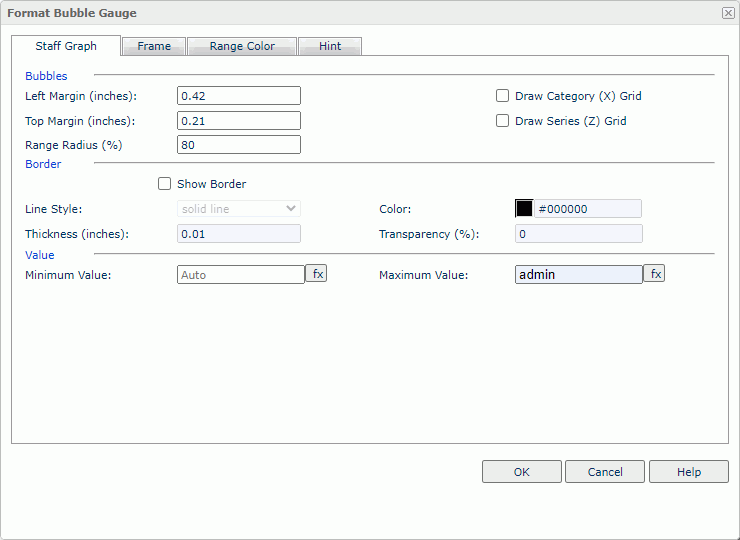Open the Range Color tab

pyautogui.click(x=242, y=46)
